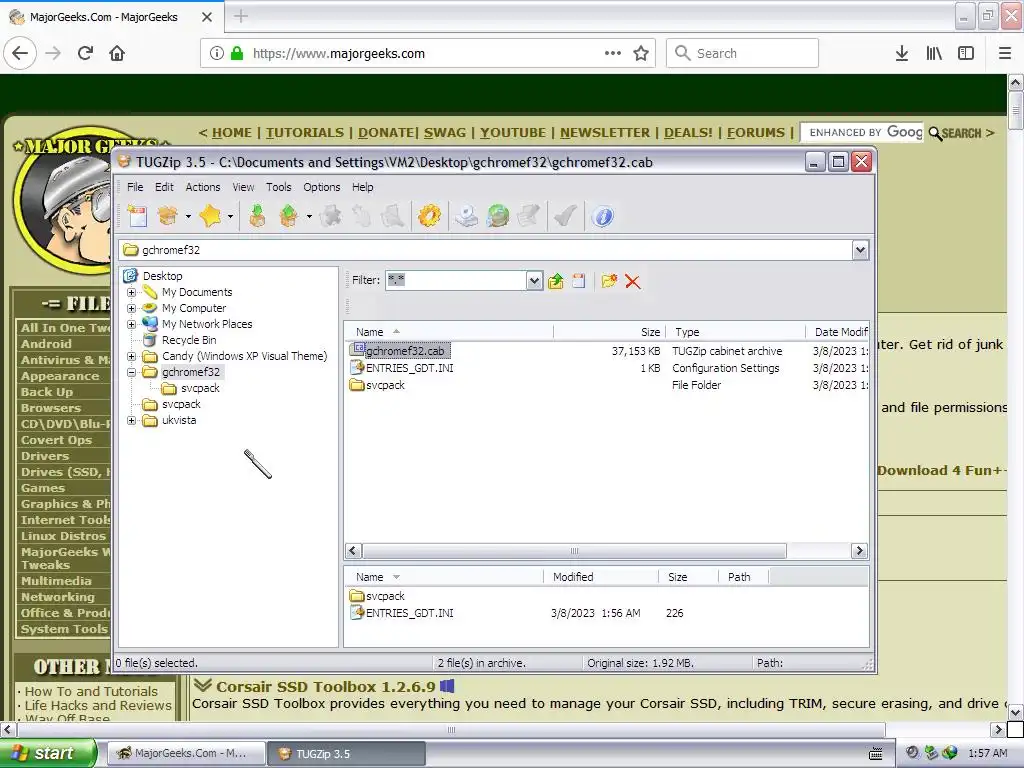Click the checkmark test toolbar icon
The height and width of the screenshot is (768, 1024).
click(566, 216)
